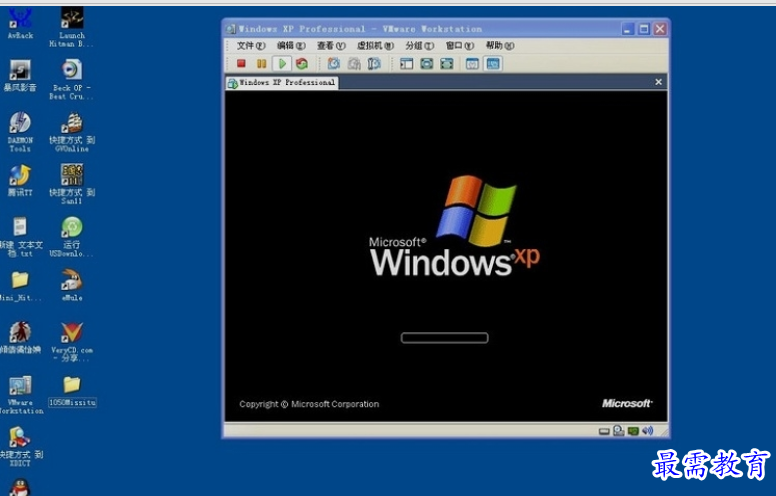Suspend the virtual machine with the pause icon
The image size is (776, 496).
coord(261,63)
